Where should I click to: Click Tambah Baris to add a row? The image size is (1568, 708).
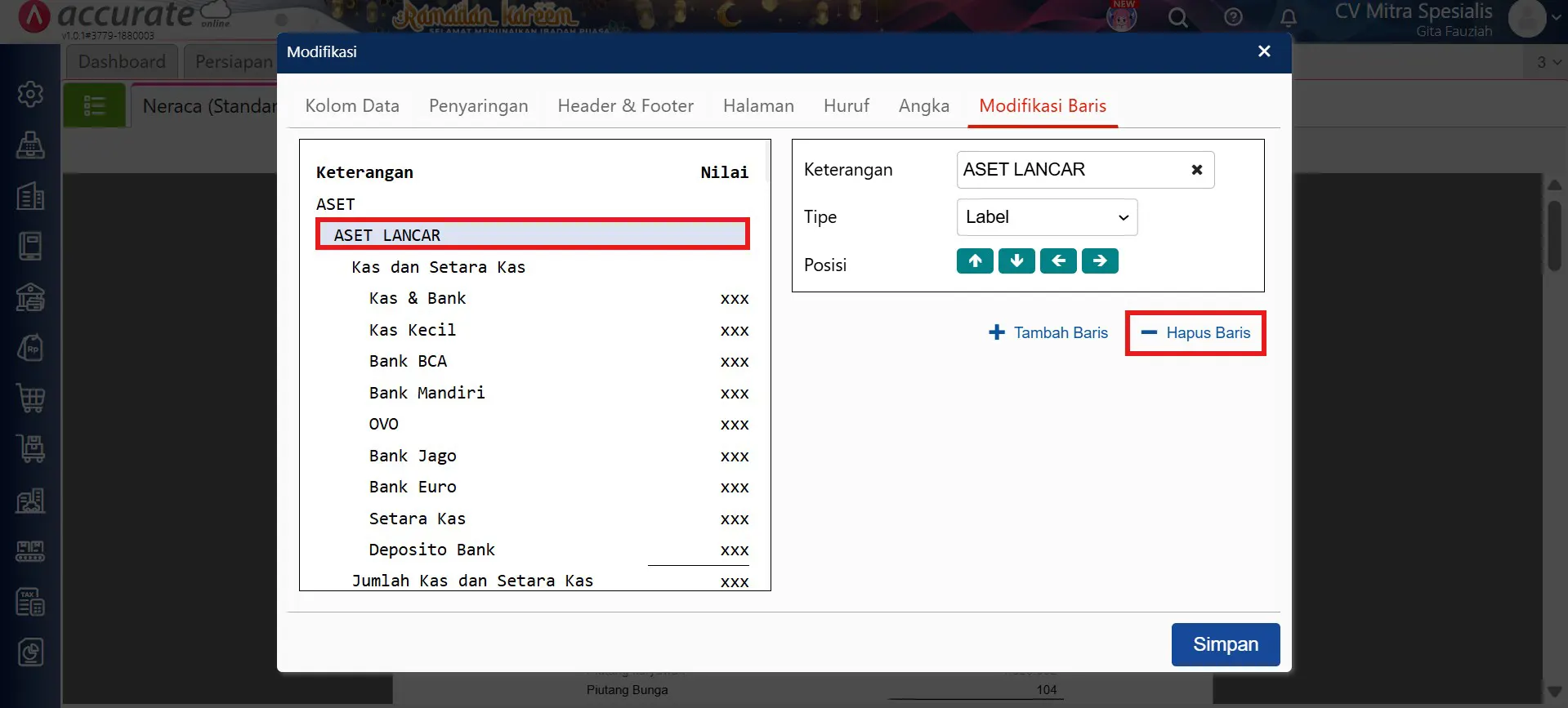pyautogui.click(x=1048, y=333)
